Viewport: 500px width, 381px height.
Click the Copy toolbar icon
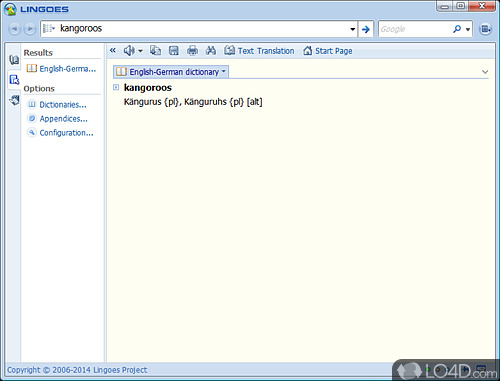coord(155,51)
